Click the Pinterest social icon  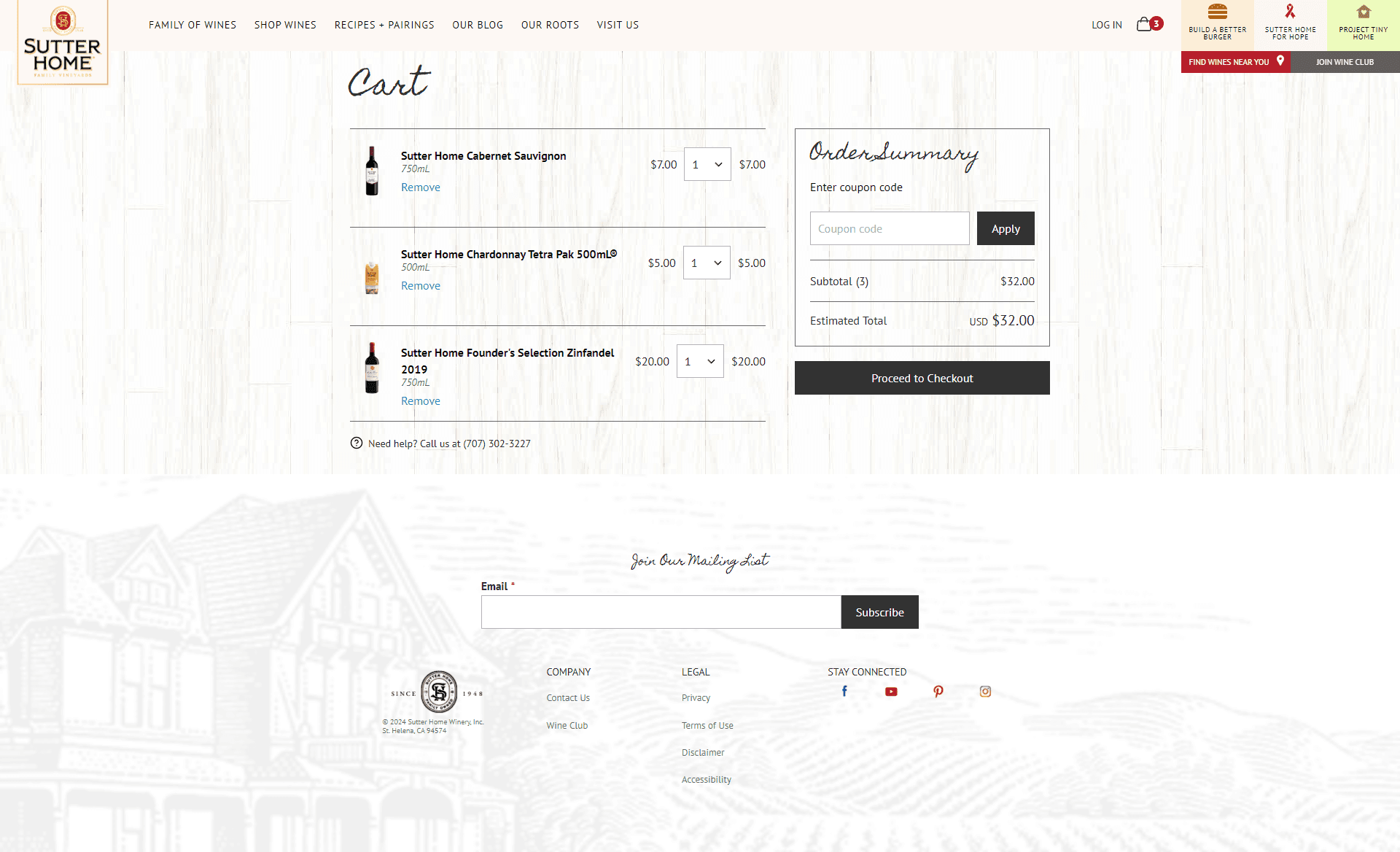[937, 691]
